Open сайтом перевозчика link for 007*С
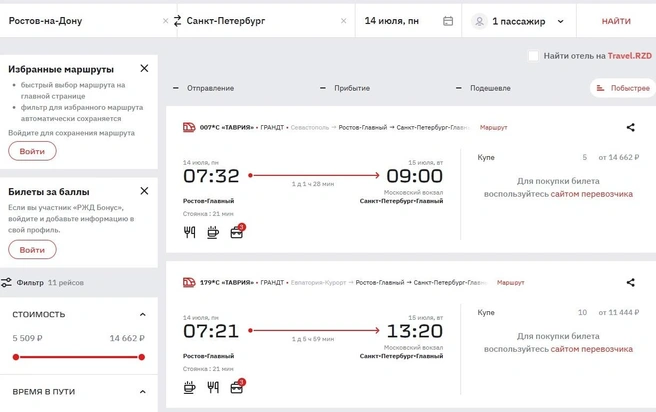Viewport: 656px width, 412px height. (x=592, y=194)
